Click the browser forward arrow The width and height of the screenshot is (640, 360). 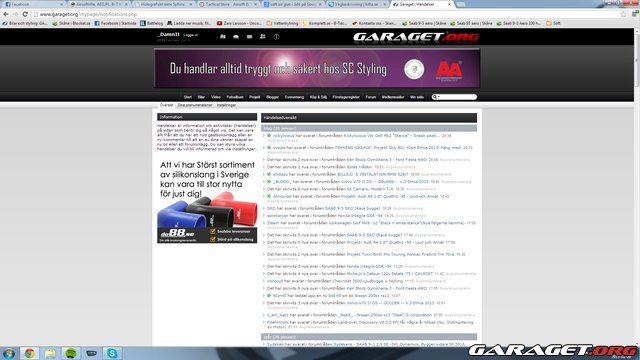tap(16, 14)
